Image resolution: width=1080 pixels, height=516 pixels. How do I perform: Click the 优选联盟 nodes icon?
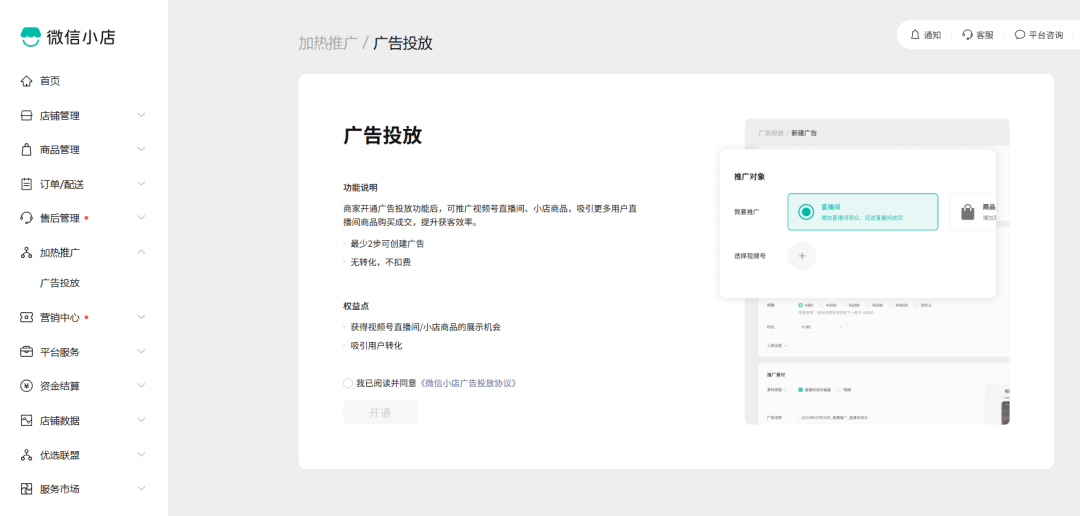click(x=26, y=455)
